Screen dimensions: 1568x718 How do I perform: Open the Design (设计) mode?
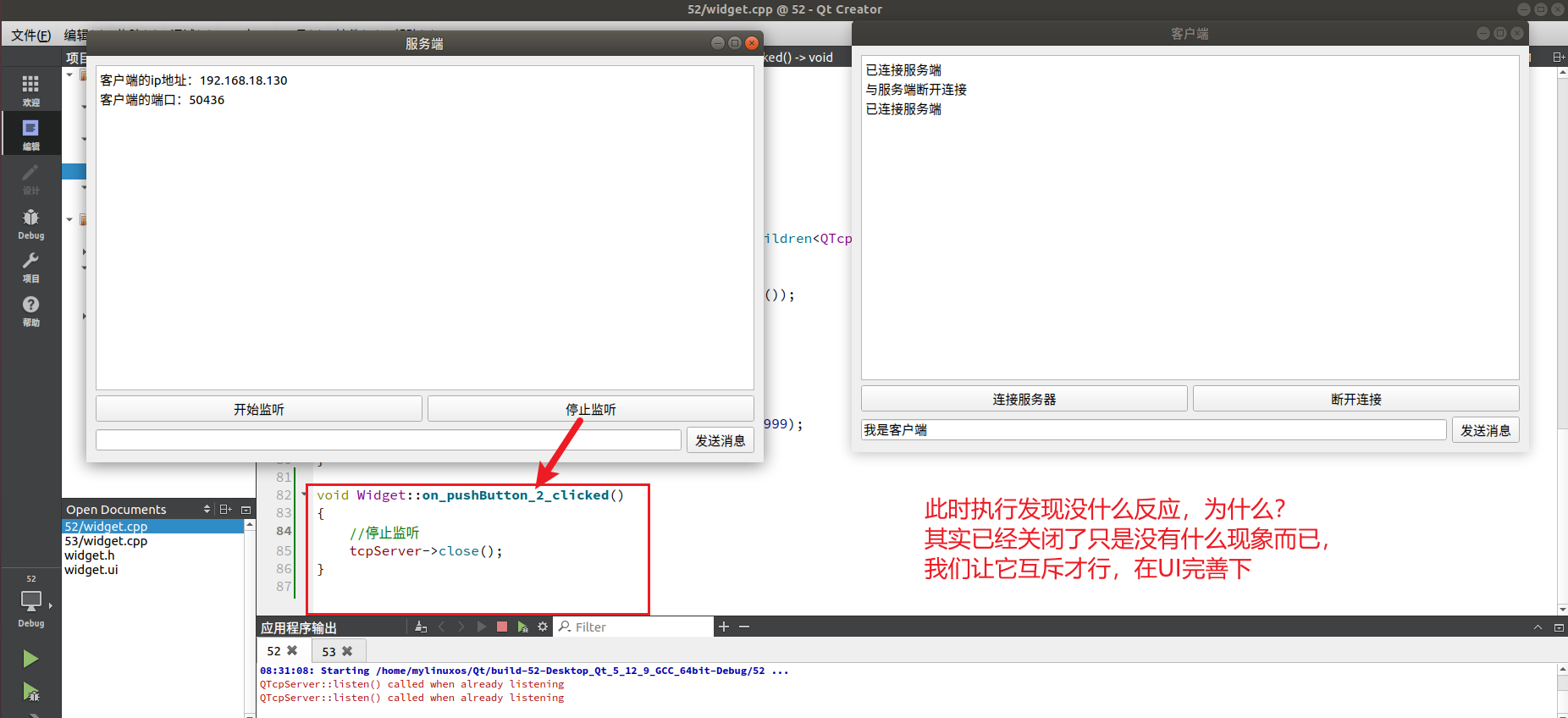pyautogui.click(x=30, y=178)
